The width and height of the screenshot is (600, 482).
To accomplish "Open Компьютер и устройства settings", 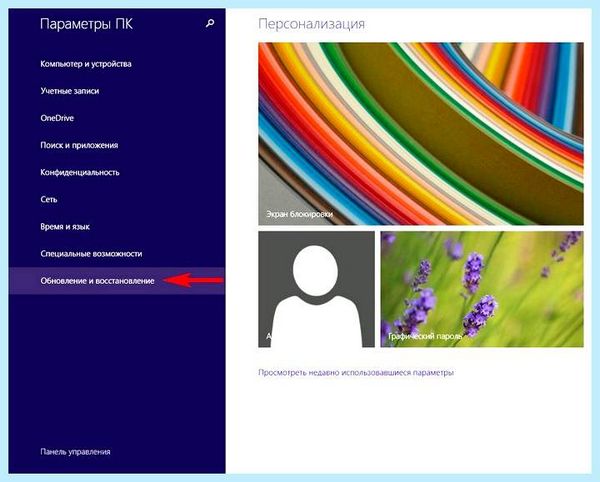I will click(86, 64).
